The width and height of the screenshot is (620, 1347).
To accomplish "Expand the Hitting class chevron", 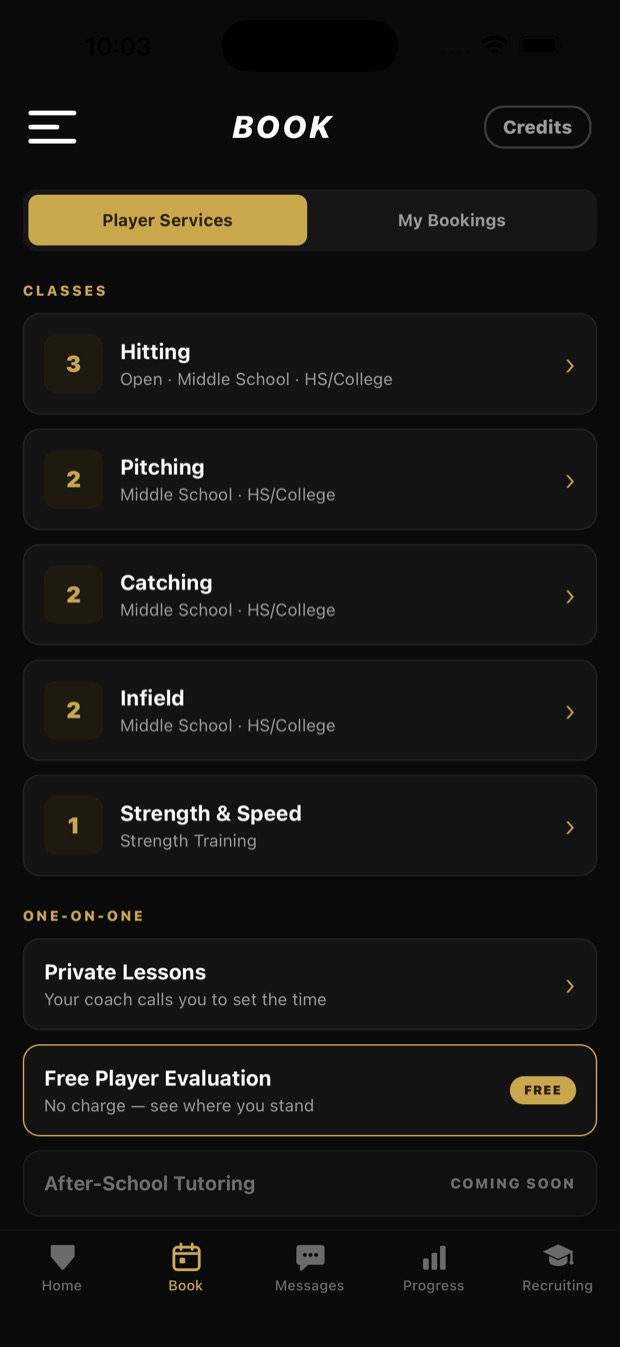I will [570, 366].
